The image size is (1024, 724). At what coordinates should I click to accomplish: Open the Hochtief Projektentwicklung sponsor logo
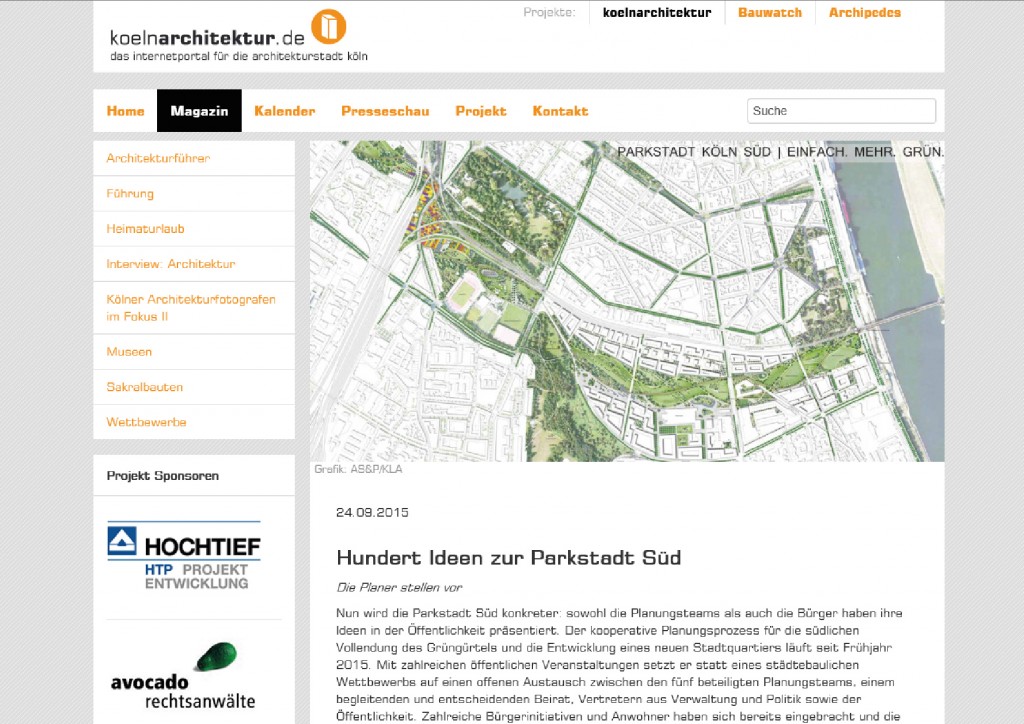[184, 556]
